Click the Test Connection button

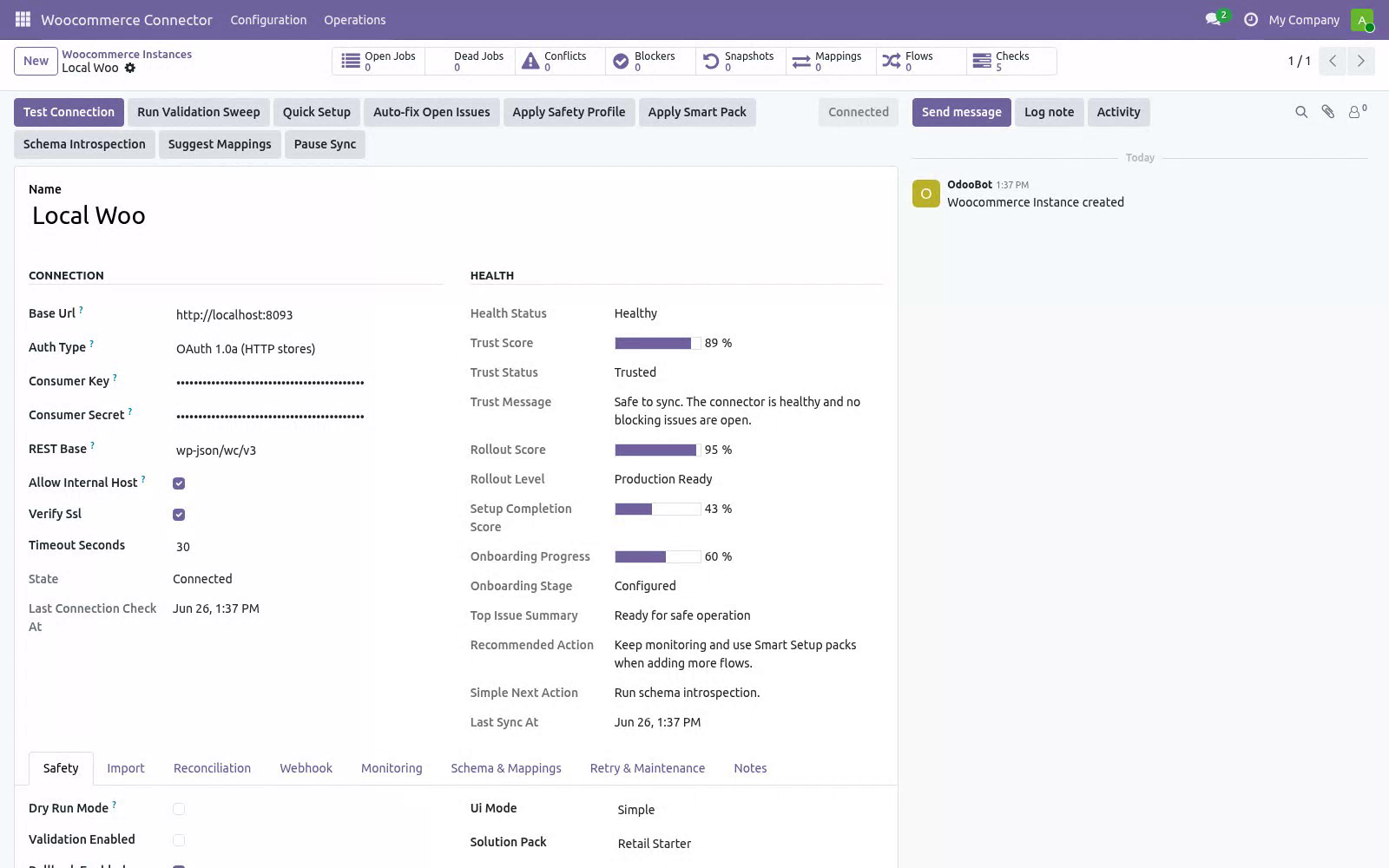[69, 112]
